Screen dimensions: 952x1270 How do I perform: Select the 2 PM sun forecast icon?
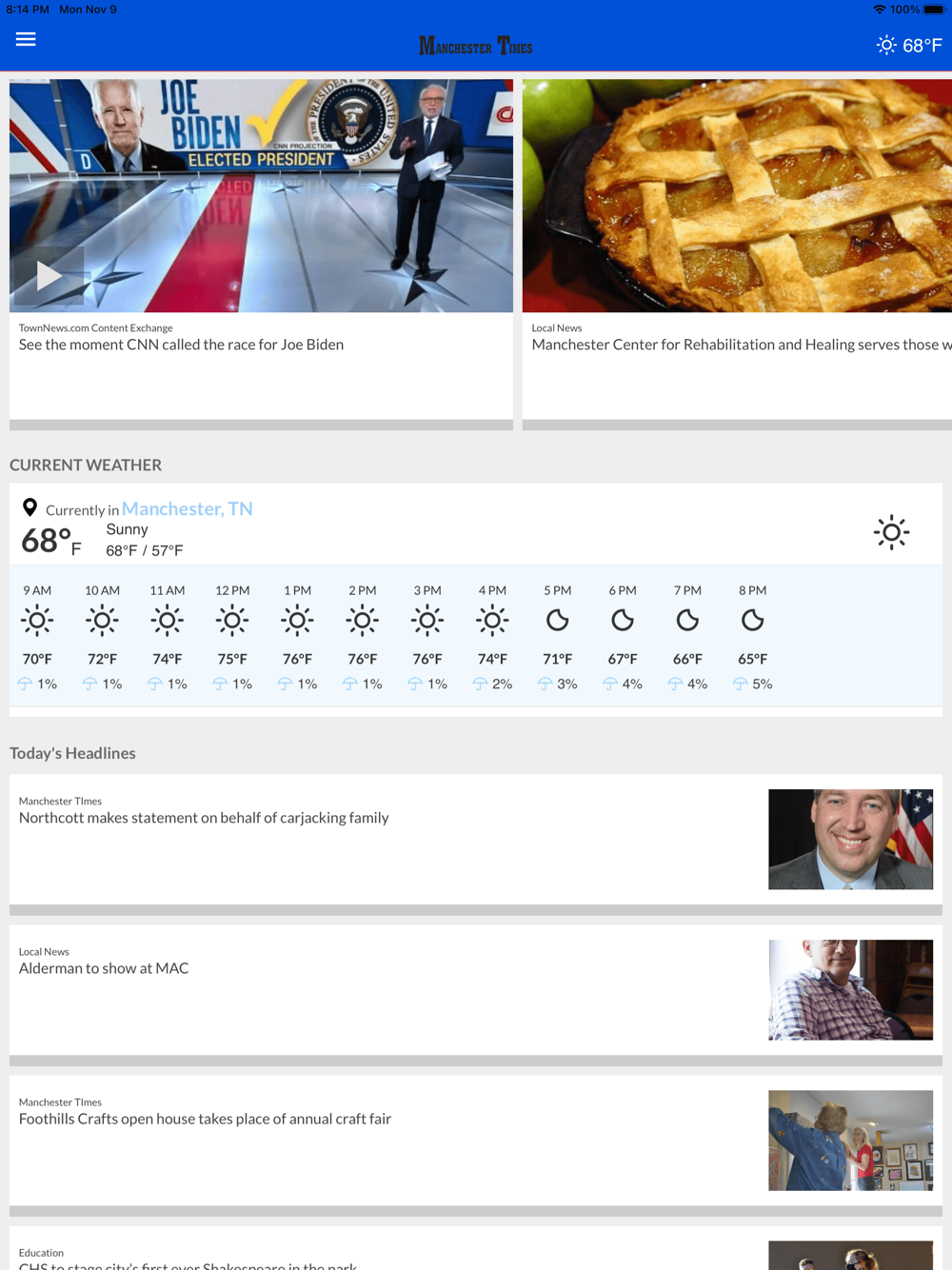coord(362,621)
